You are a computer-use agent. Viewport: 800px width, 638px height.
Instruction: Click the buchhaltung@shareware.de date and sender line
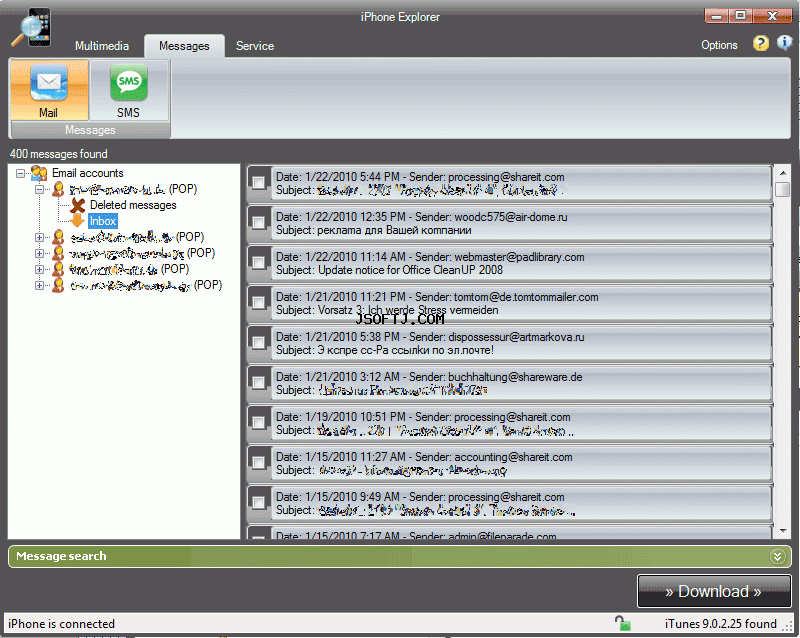tap(429, 377)
